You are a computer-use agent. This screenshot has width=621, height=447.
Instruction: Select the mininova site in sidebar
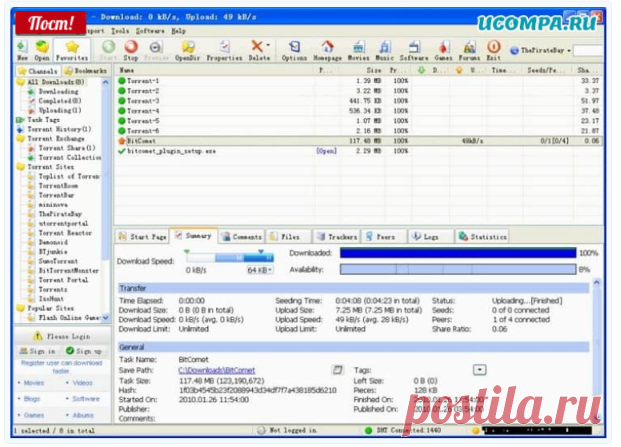coord(53,205)
